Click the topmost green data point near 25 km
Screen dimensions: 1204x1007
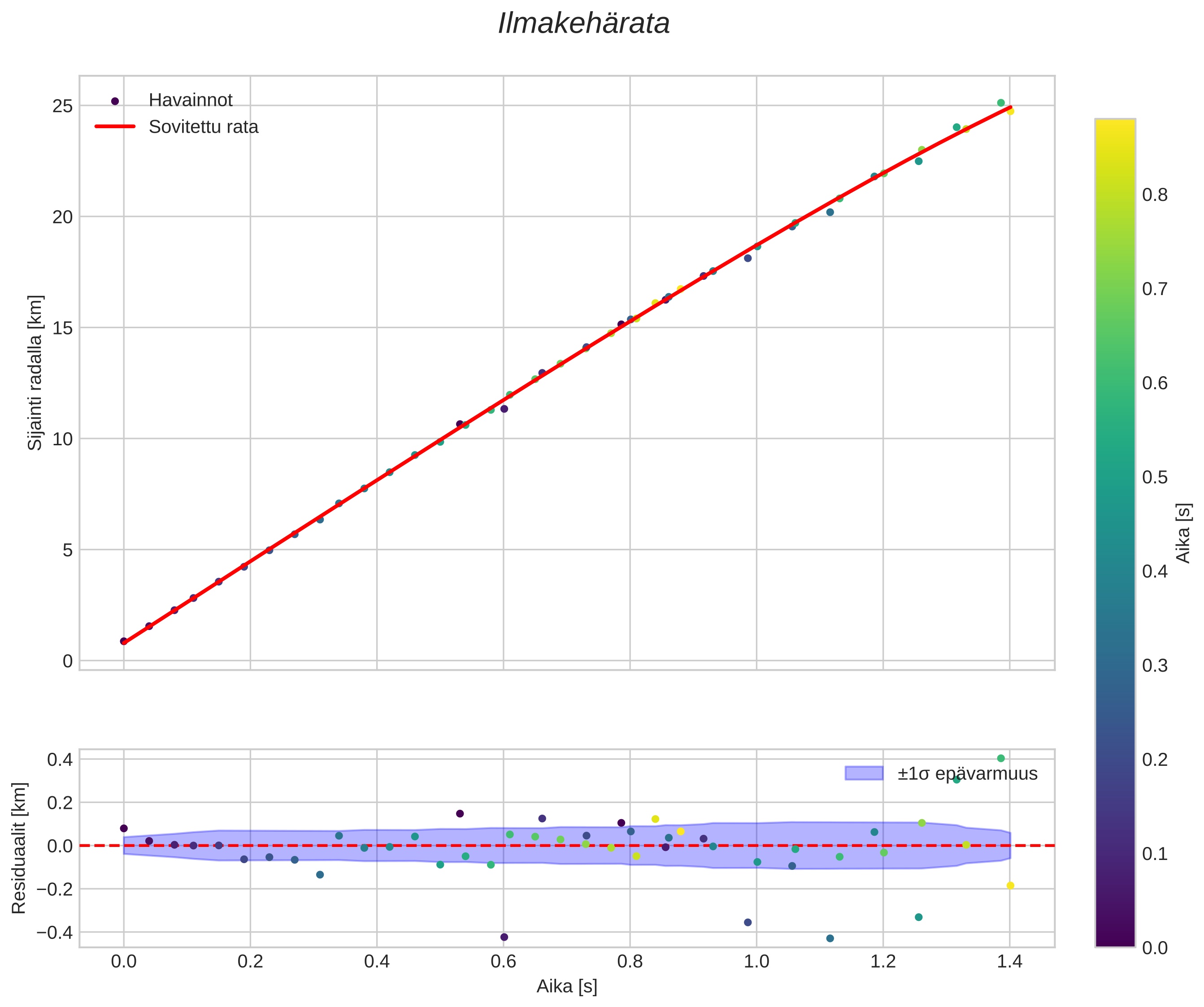point(1000,103)
